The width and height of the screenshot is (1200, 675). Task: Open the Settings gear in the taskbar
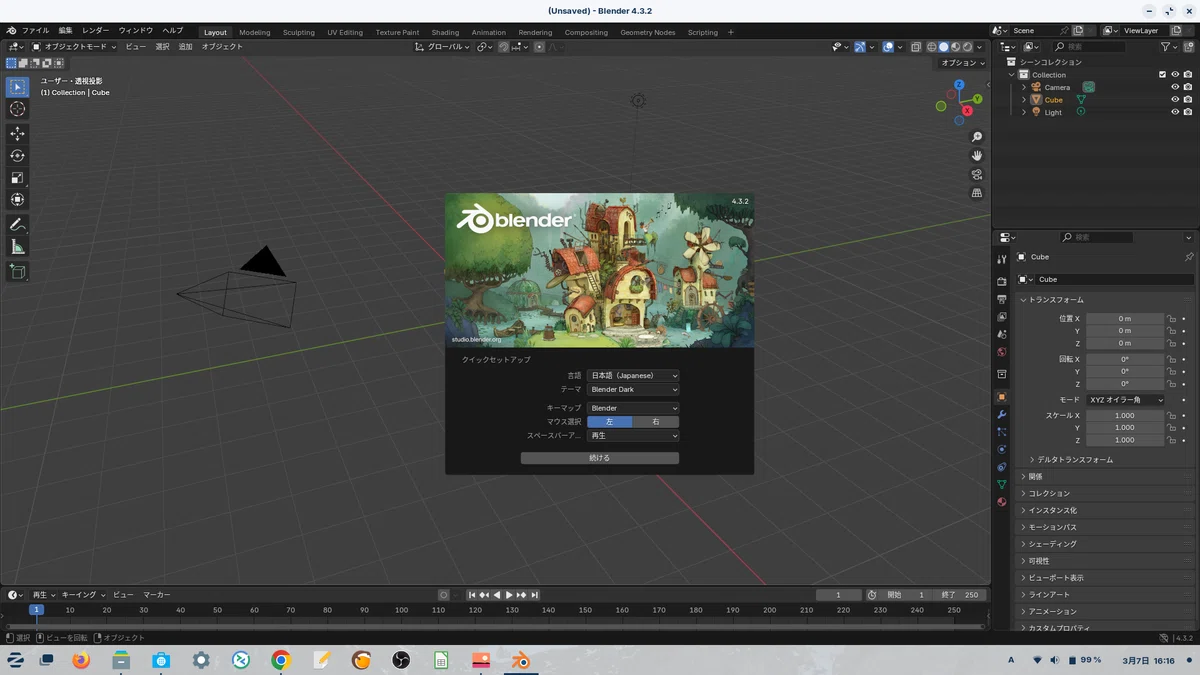tap(201, 660)
